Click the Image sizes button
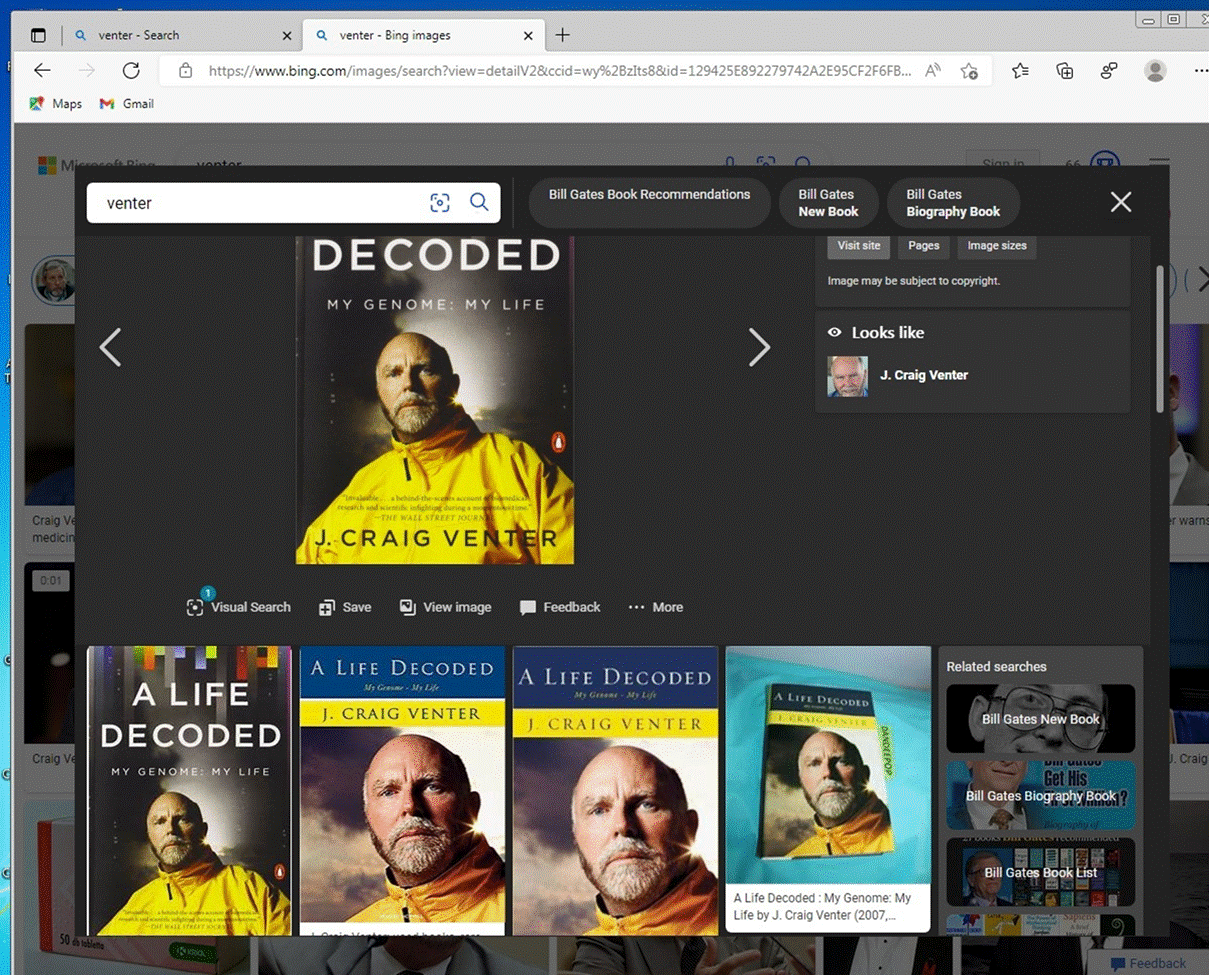Screen dimensions: 1209x975 click(x=997, y=246)
